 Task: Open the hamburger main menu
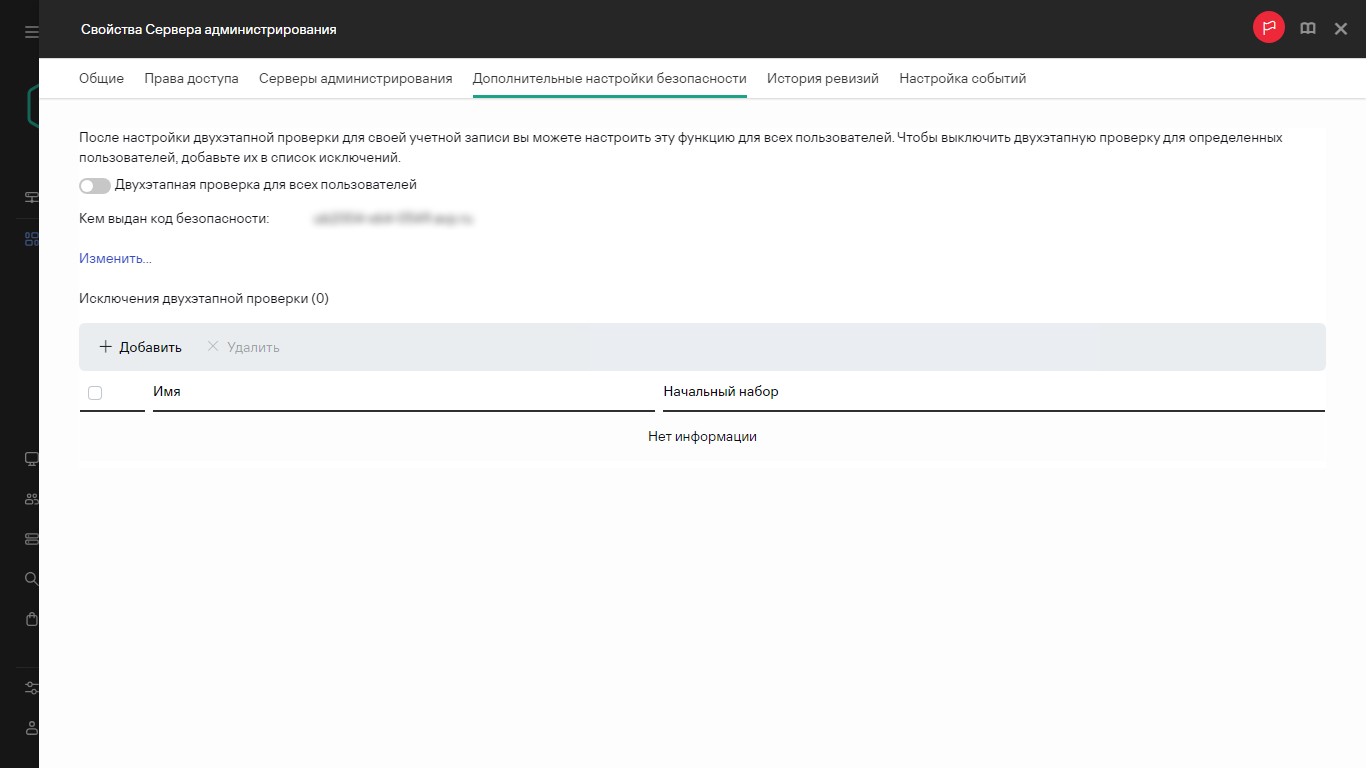click(x=31, y=32)
